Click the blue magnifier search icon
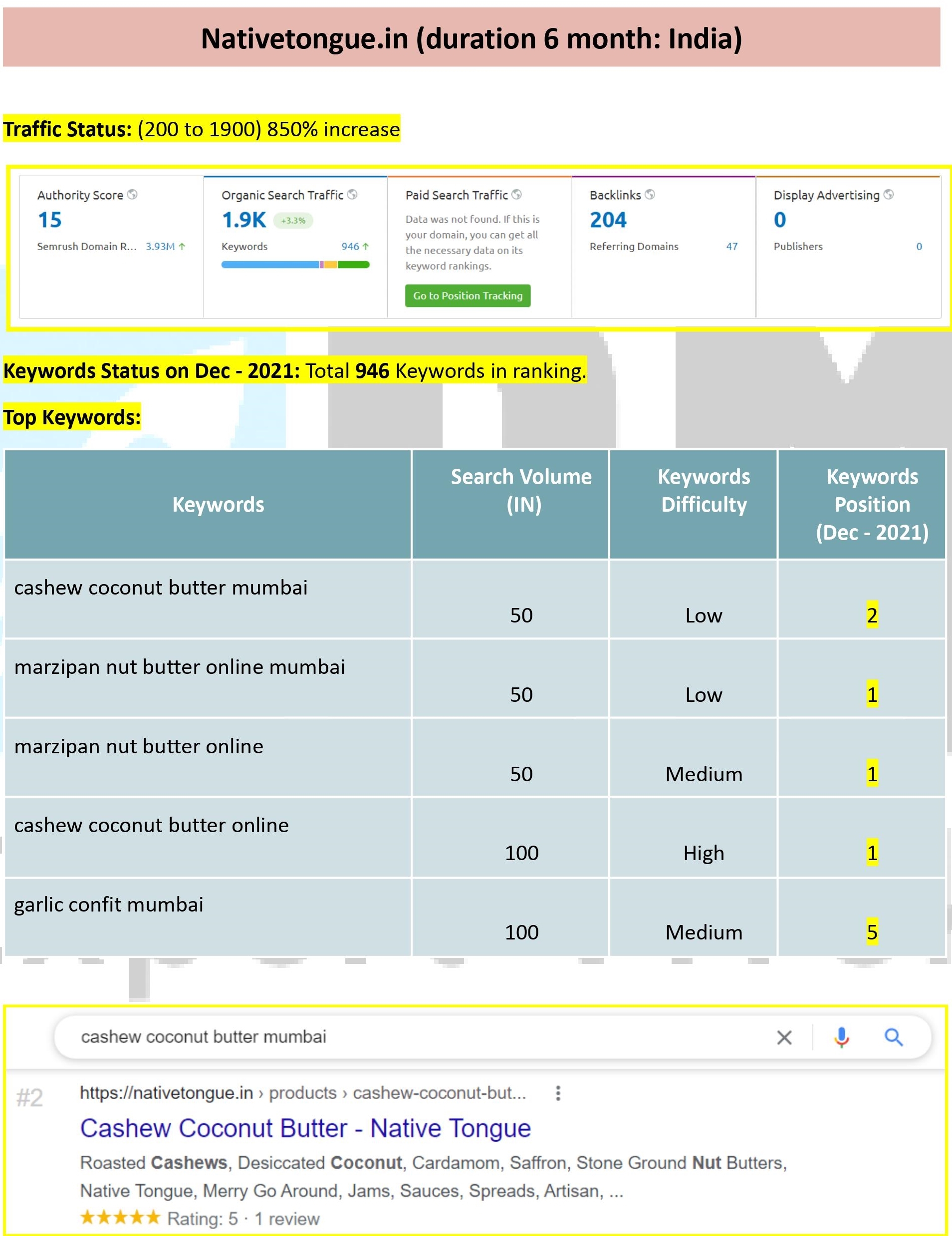 [x=893, y=1037]
